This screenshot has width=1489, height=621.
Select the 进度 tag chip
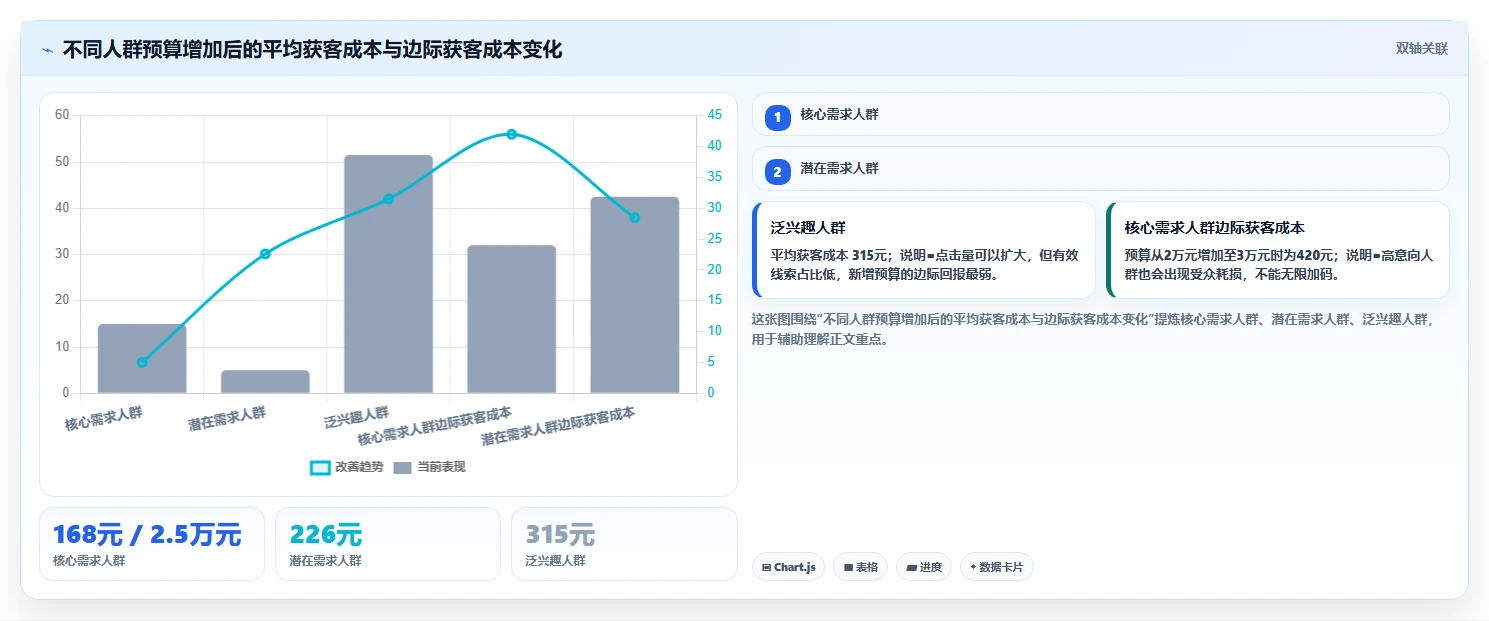[924, 567]
